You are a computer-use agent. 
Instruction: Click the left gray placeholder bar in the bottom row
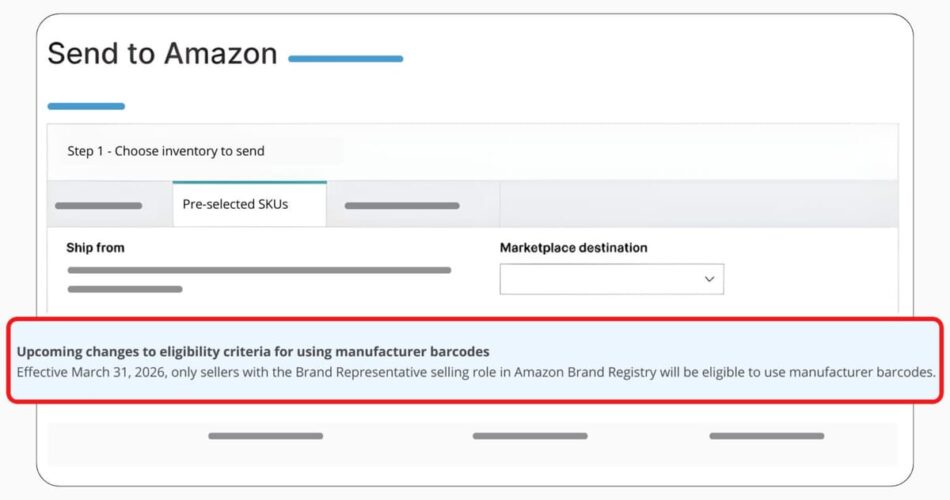265,436
